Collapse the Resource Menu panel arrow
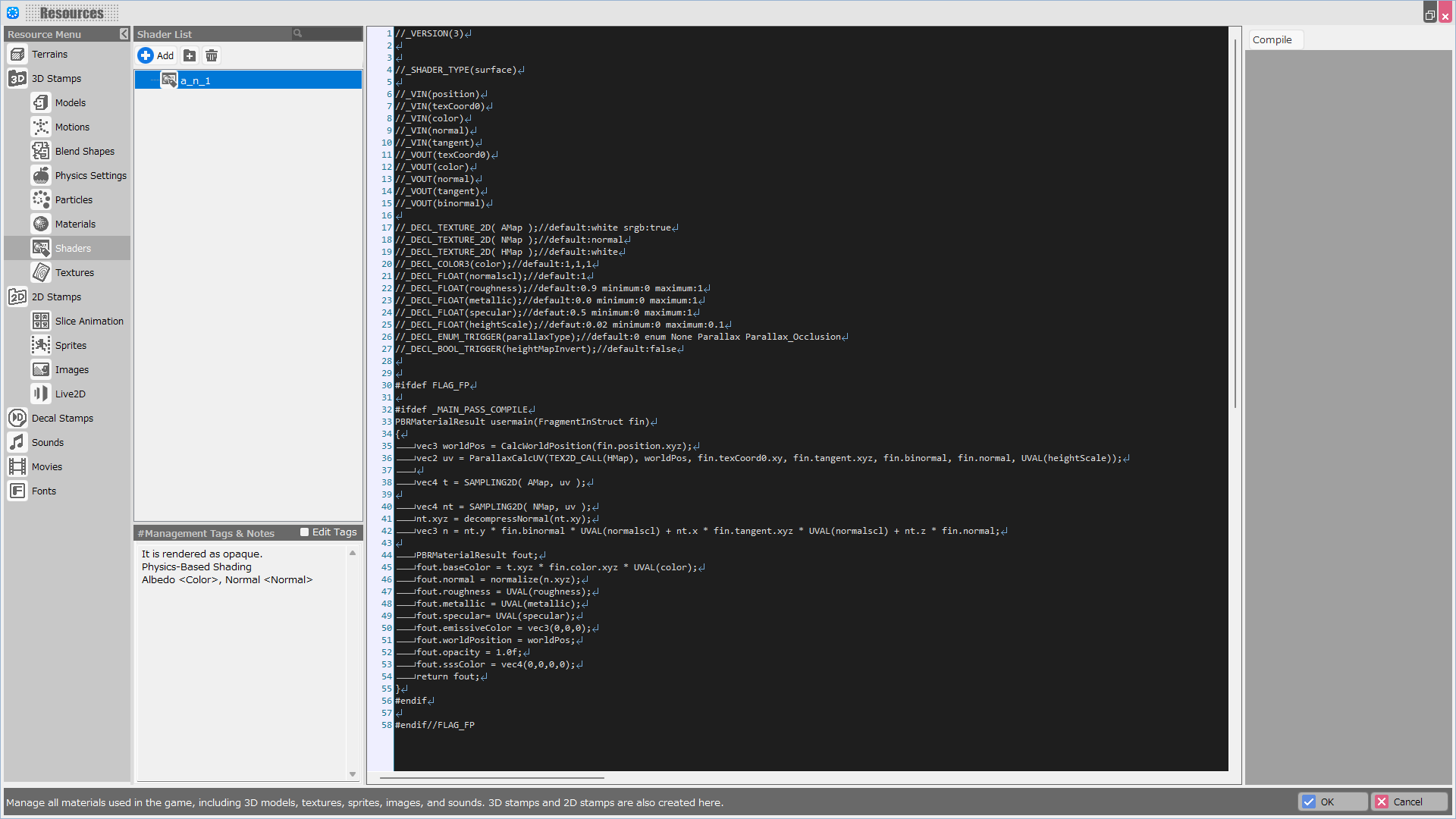The width and height of the screenshot is (1456, 819). tap(124, 34)
